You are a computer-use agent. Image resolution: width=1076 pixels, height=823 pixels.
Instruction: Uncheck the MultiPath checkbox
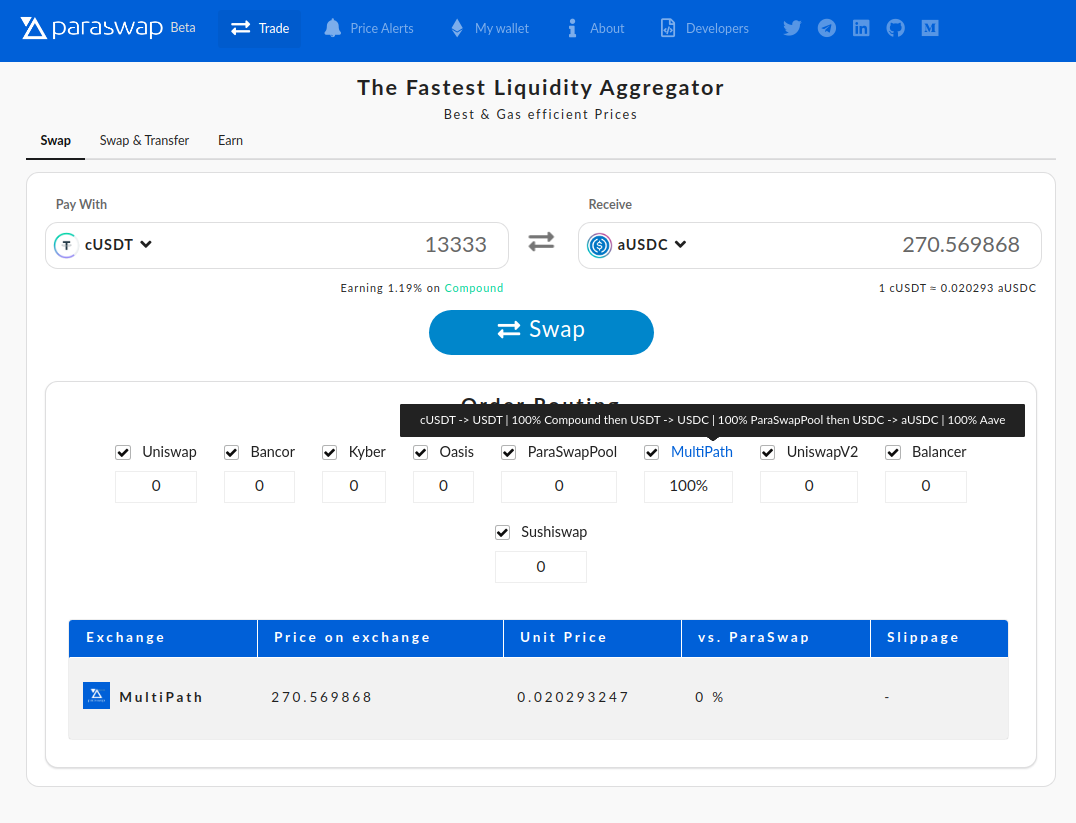[x=652, y=452]
